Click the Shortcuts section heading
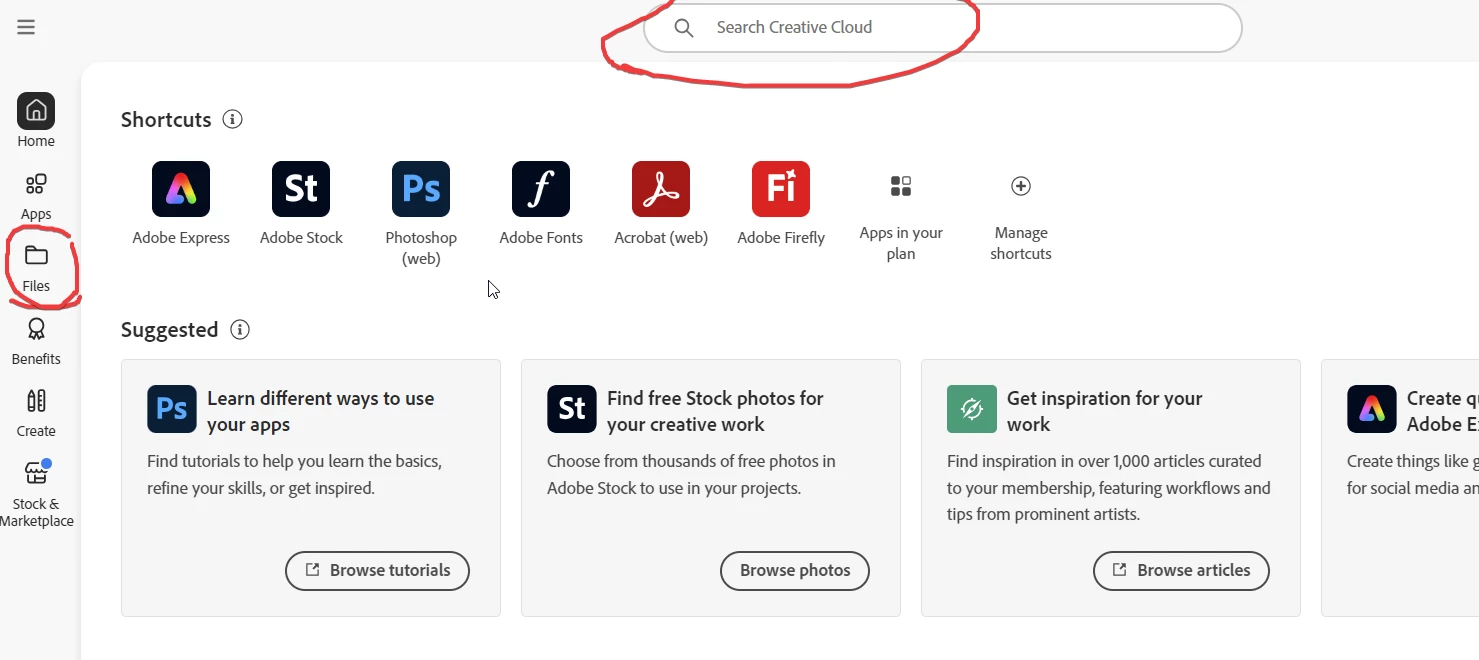 tap(166, 120)
